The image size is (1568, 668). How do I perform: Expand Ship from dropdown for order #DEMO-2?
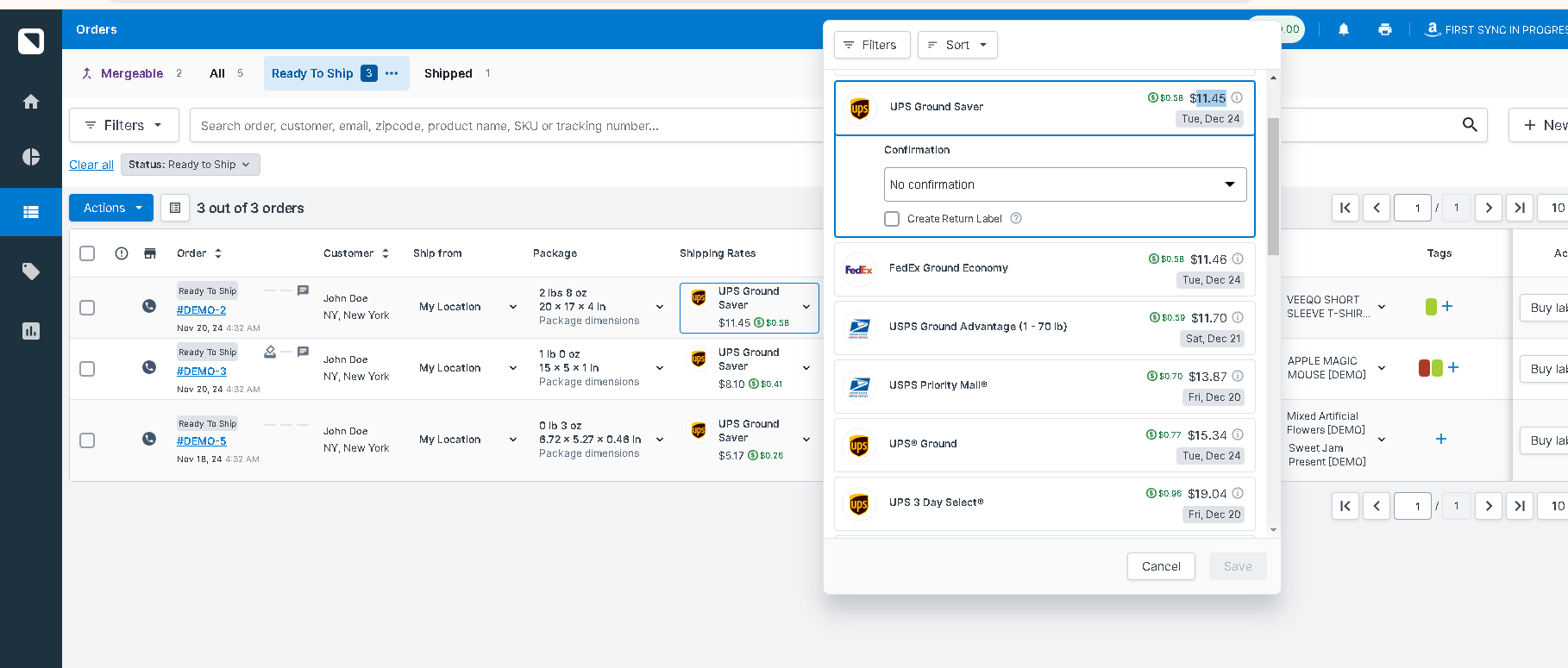513,307
